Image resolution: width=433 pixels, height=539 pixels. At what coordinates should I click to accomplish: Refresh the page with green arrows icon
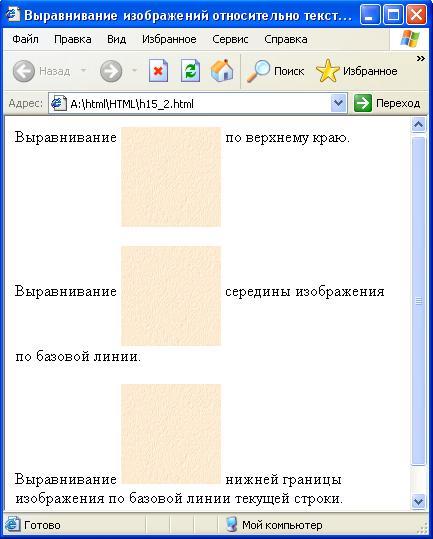click(x=190, y=70)
